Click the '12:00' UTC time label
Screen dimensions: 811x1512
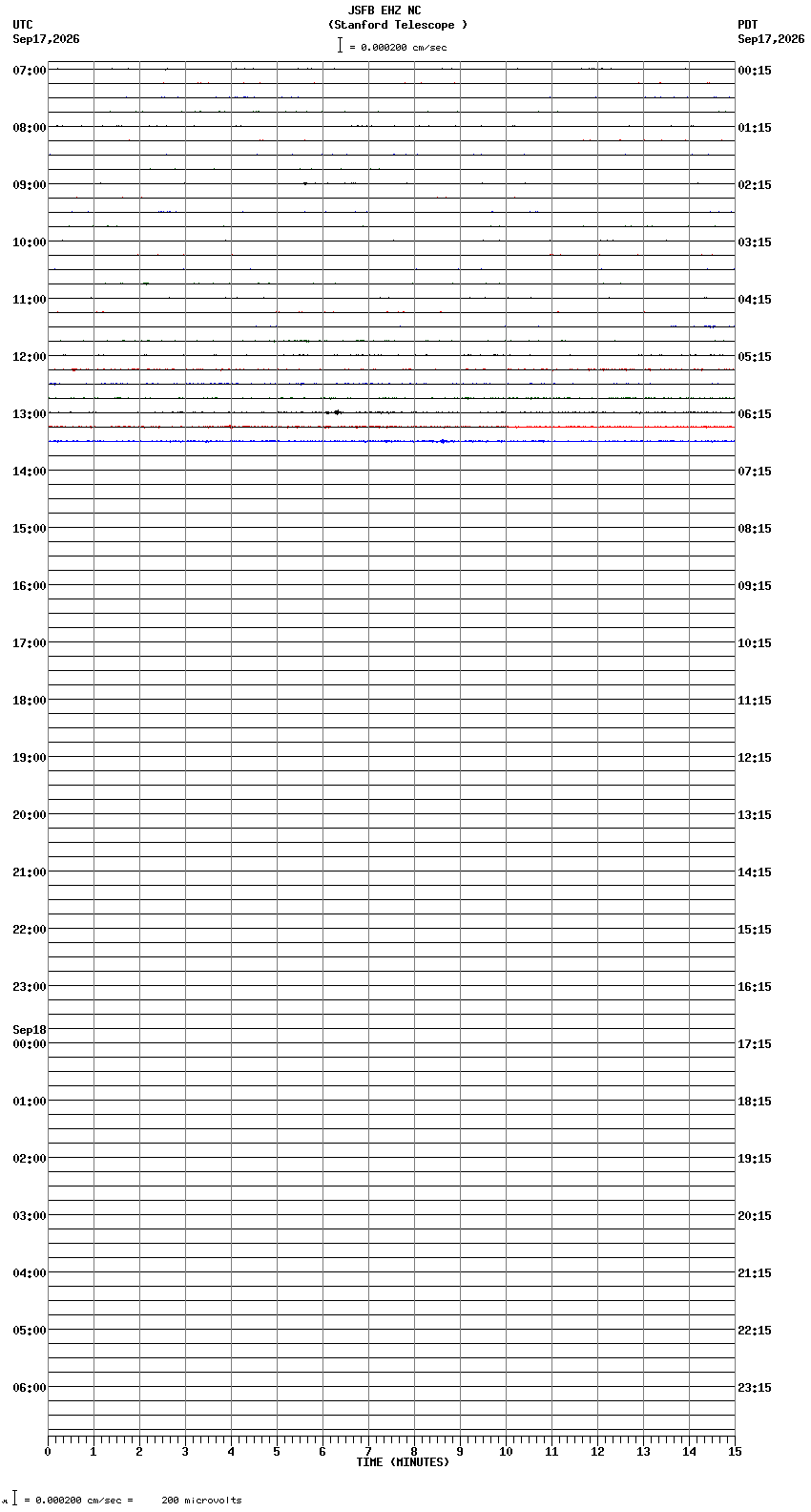(x=30, y=357)
